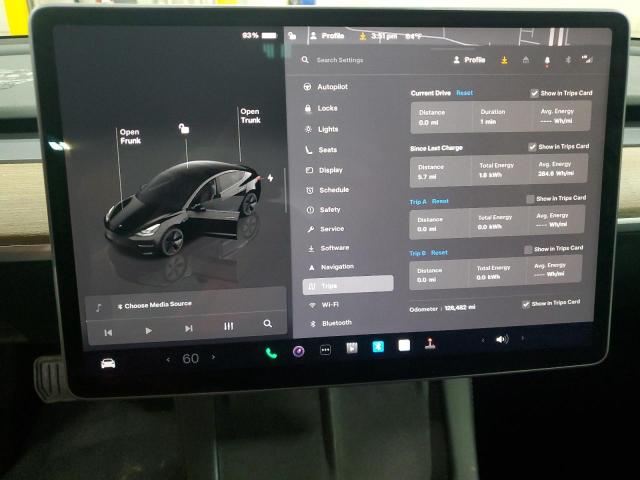Viewport: 640px width, 480px height.
Task: Toggle Since Last Charge Show in Trips Card
Action: [x=532, y=147]
